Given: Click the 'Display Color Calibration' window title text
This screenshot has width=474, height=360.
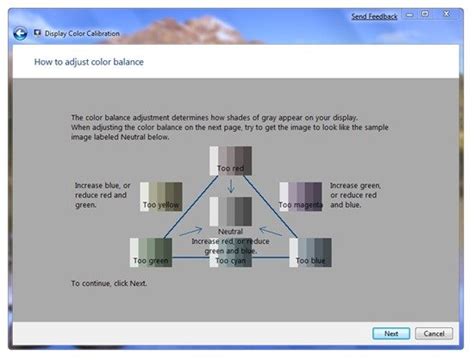Looking at the screenshot, I should click(82, 33).
